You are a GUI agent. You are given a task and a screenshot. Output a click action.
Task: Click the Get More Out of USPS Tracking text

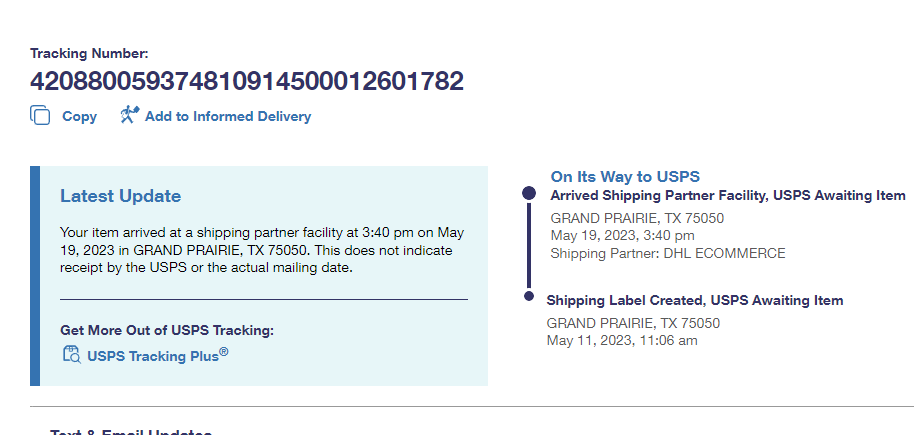click(166, 330)
